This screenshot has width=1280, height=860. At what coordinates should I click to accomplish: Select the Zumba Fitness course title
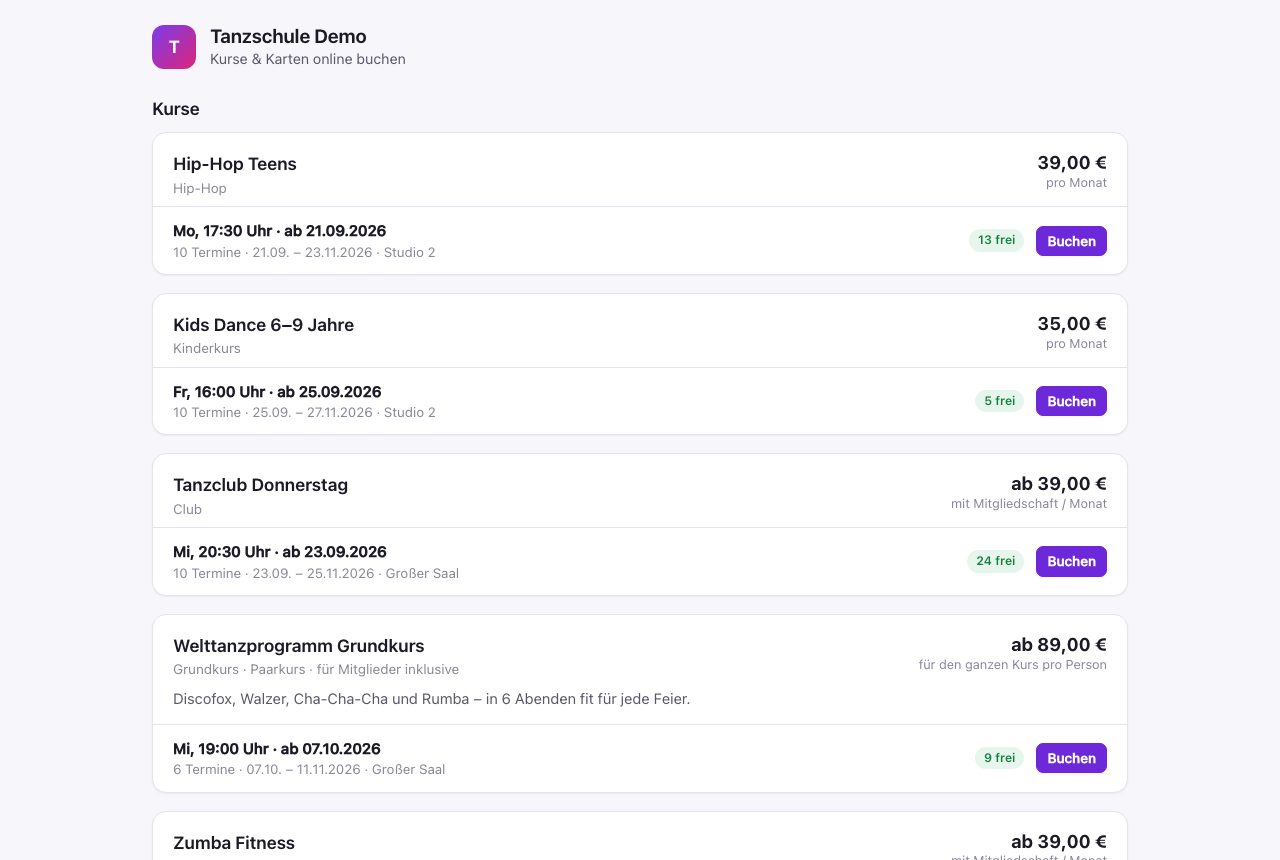234,843
